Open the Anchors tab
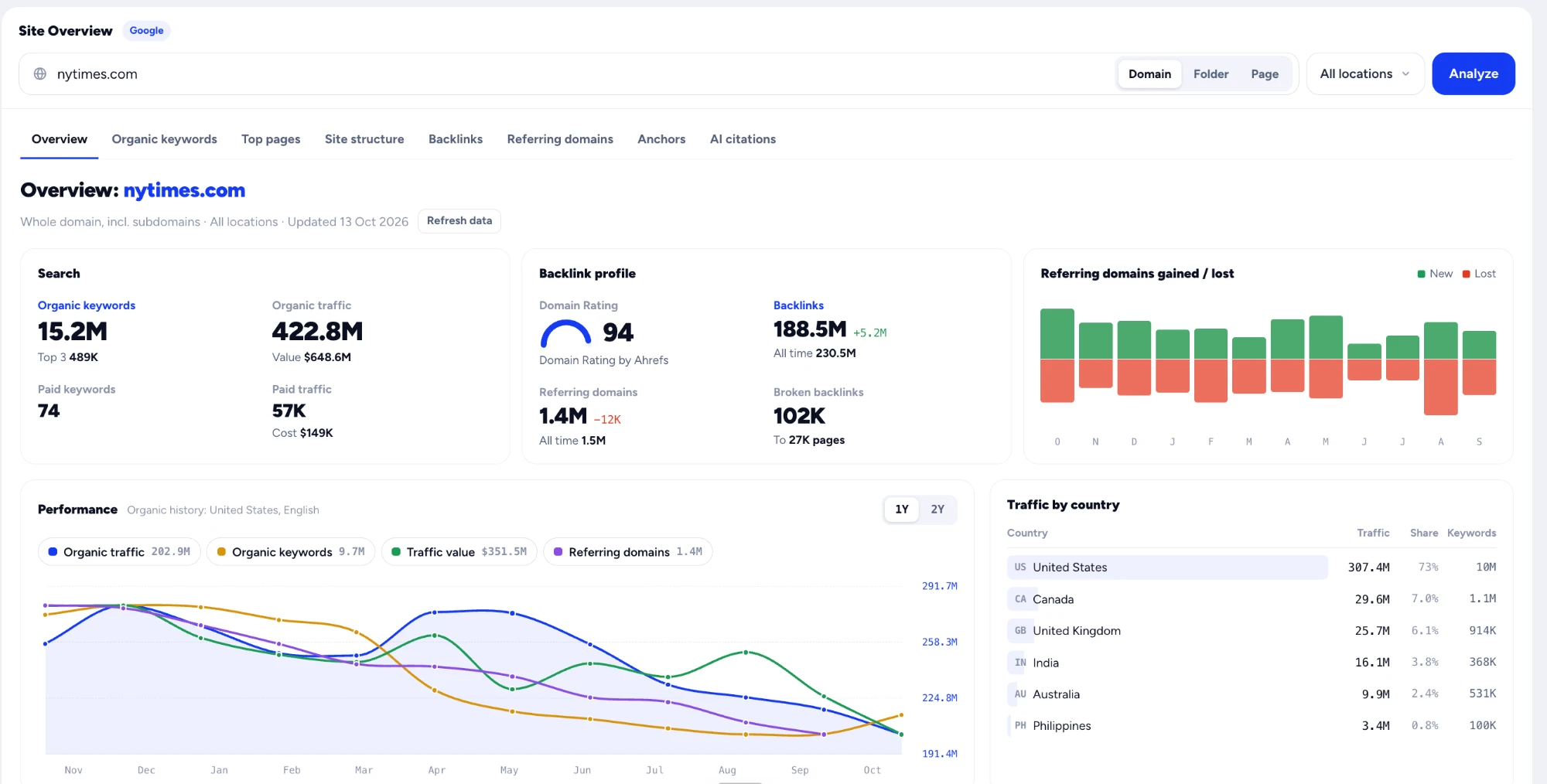This screenshot has height=784, width=1547. point(661,139)
